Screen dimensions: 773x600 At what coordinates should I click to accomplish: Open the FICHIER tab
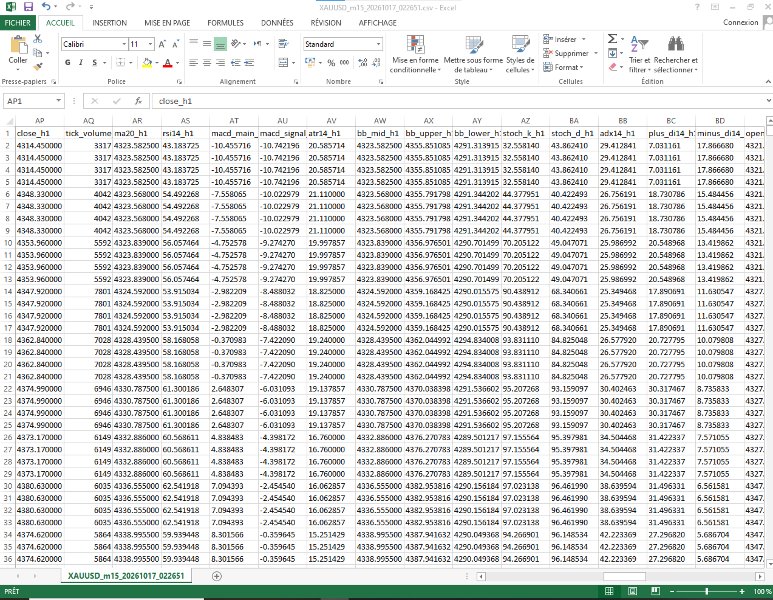click(x=18, y=23)
